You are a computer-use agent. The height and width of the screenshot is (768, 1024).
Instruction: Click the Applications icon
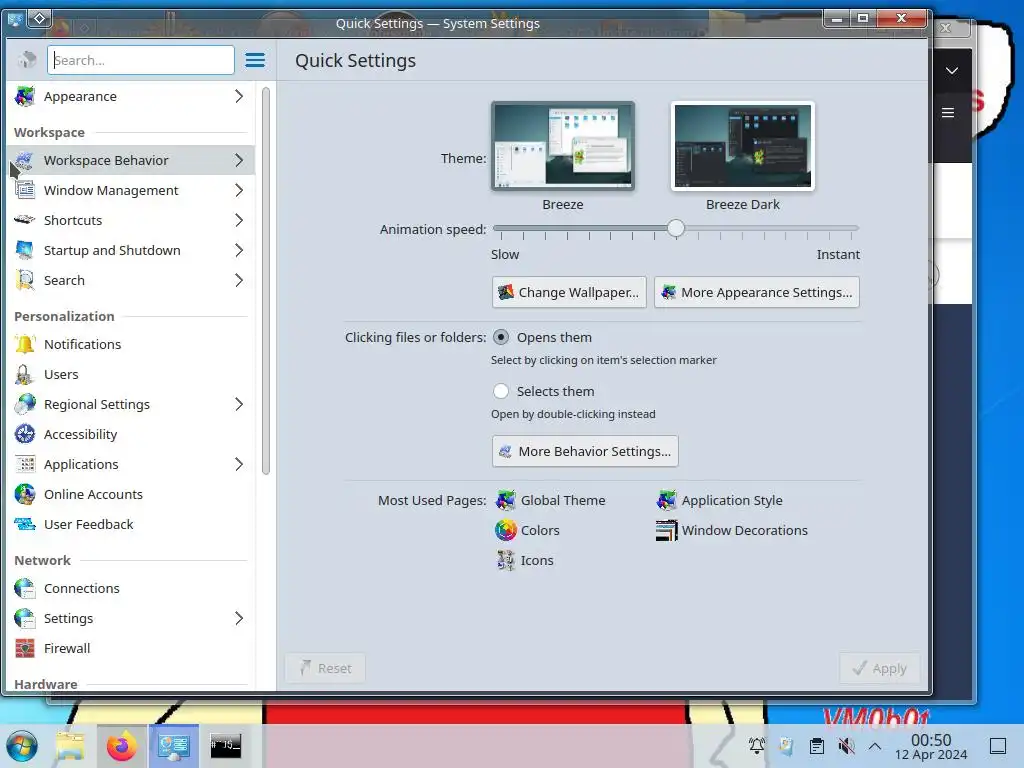click(x=25, y=464)
